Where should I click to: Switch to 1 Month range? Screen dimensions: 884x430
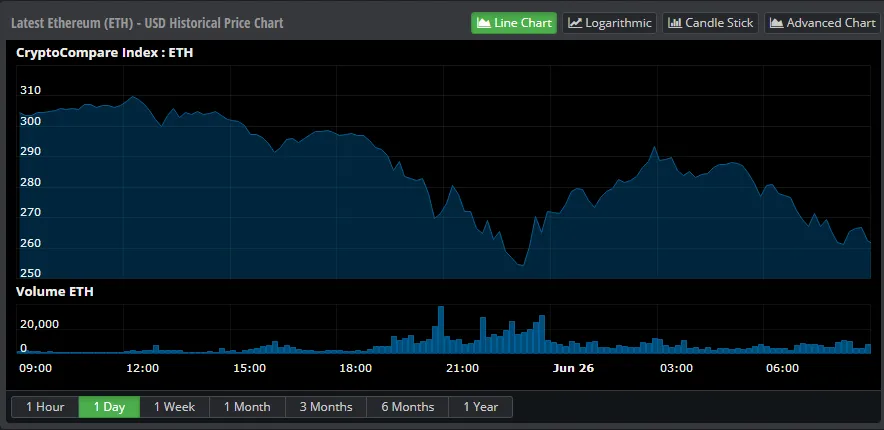(247, 407)
